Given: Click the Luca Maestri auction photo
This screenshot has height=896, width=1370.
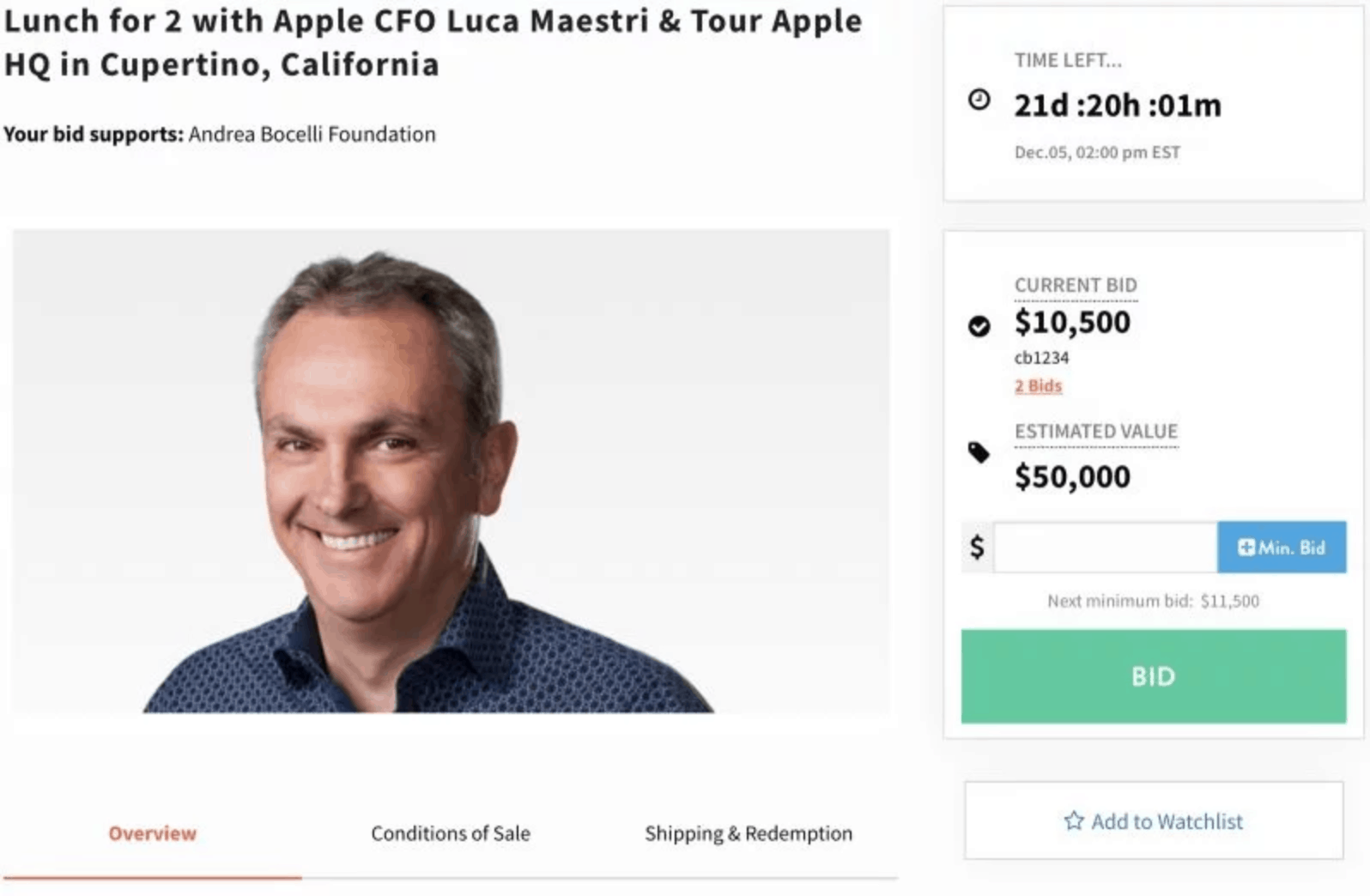Looking at the screenshot, I should coord(450,471).
